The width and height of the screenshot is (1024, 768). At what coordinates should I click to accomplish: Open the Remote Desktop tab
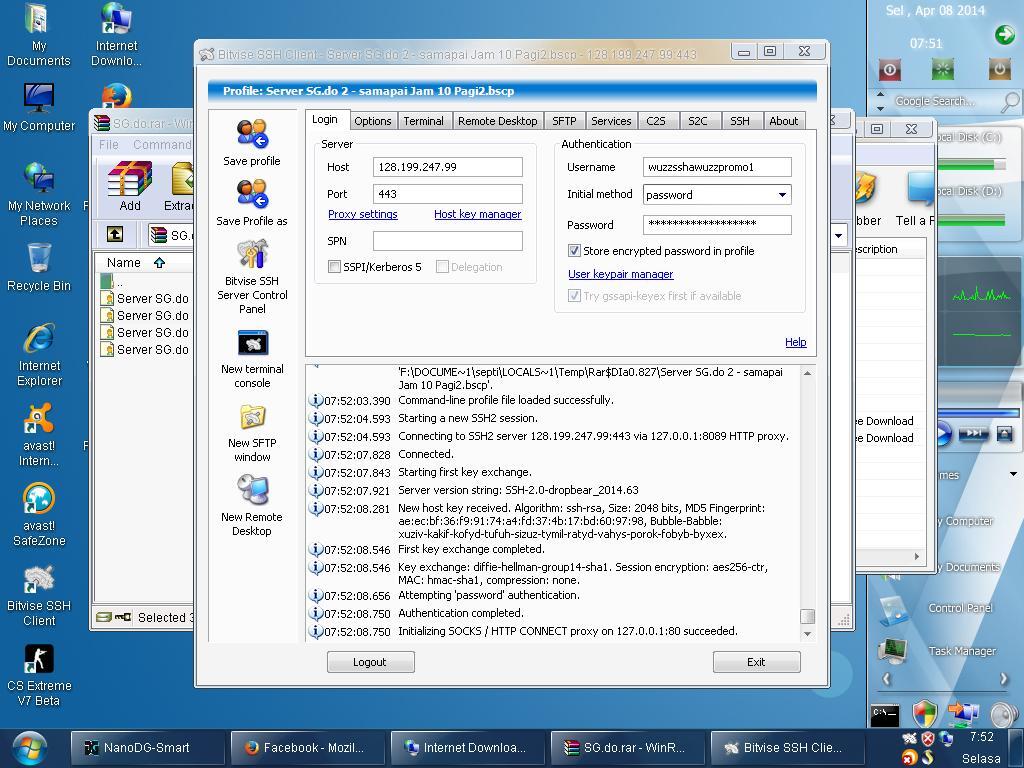pos(498,121)
